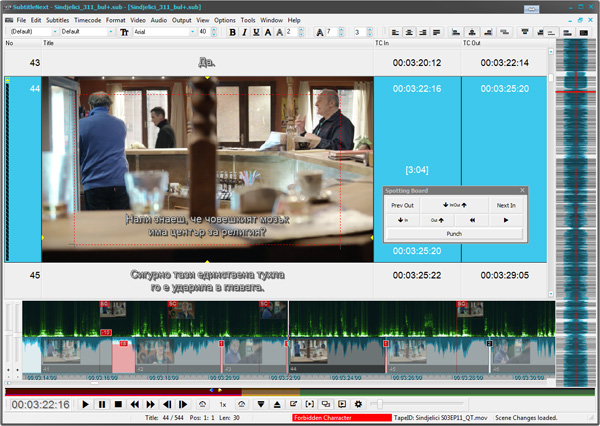Pause the video playback
This screenshot has height=426, width=600.
click(102, 404)
